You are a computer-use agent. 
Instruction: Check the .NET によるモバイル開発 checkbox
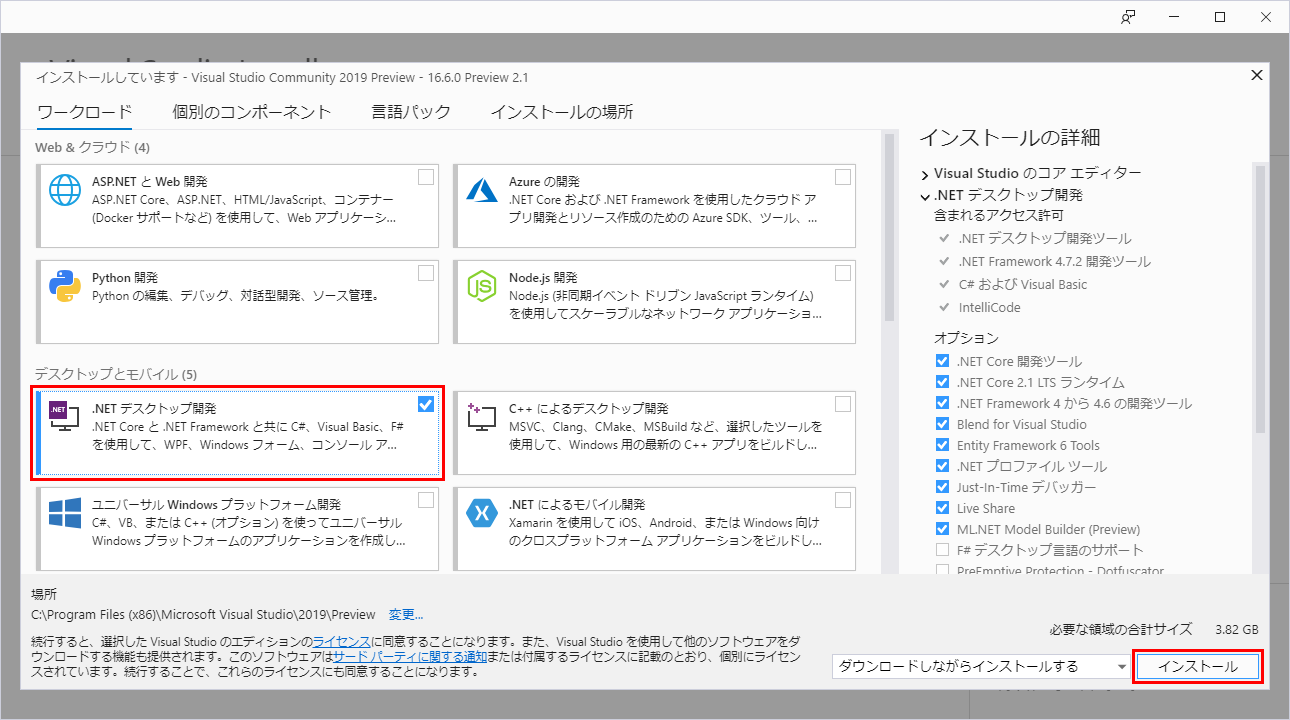tap(843, 500)
